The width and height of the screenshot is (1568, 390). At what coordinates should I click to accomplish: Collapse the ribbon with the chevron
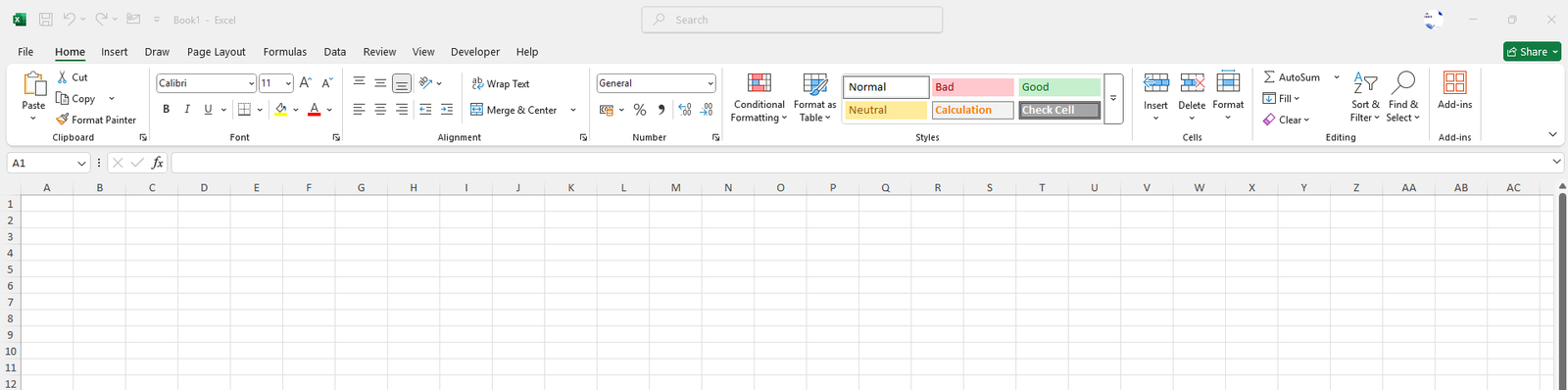1552,134
